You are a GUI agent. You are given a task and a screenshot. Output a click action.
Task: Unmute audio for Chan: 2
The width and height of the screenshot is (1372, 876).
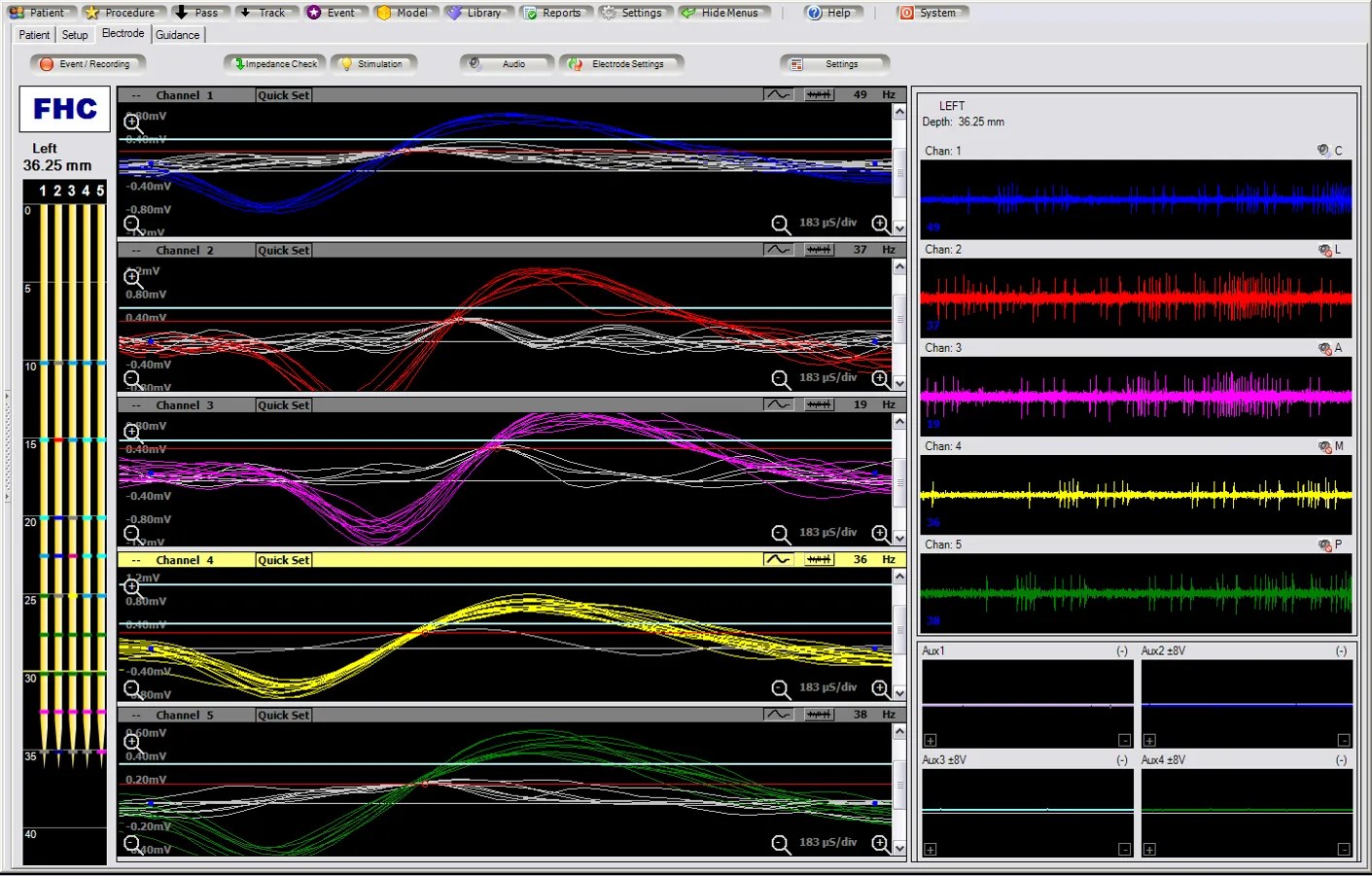(1322, 250)
